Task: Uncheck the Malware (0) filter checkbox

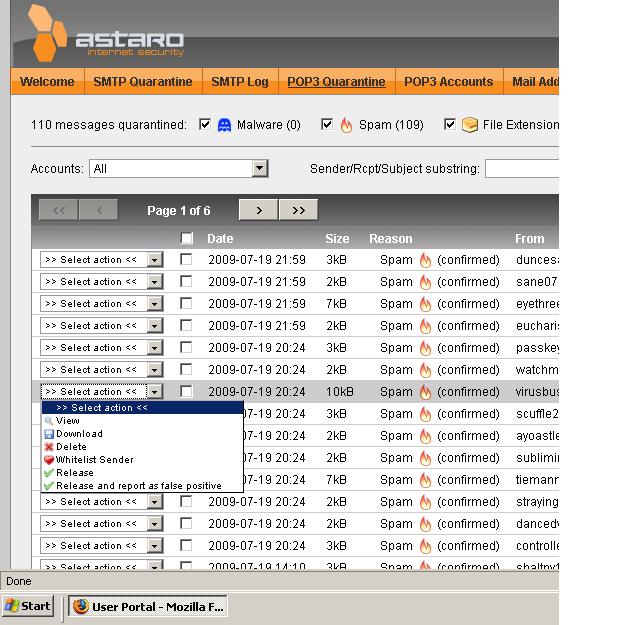Action: tap(204, 124)
